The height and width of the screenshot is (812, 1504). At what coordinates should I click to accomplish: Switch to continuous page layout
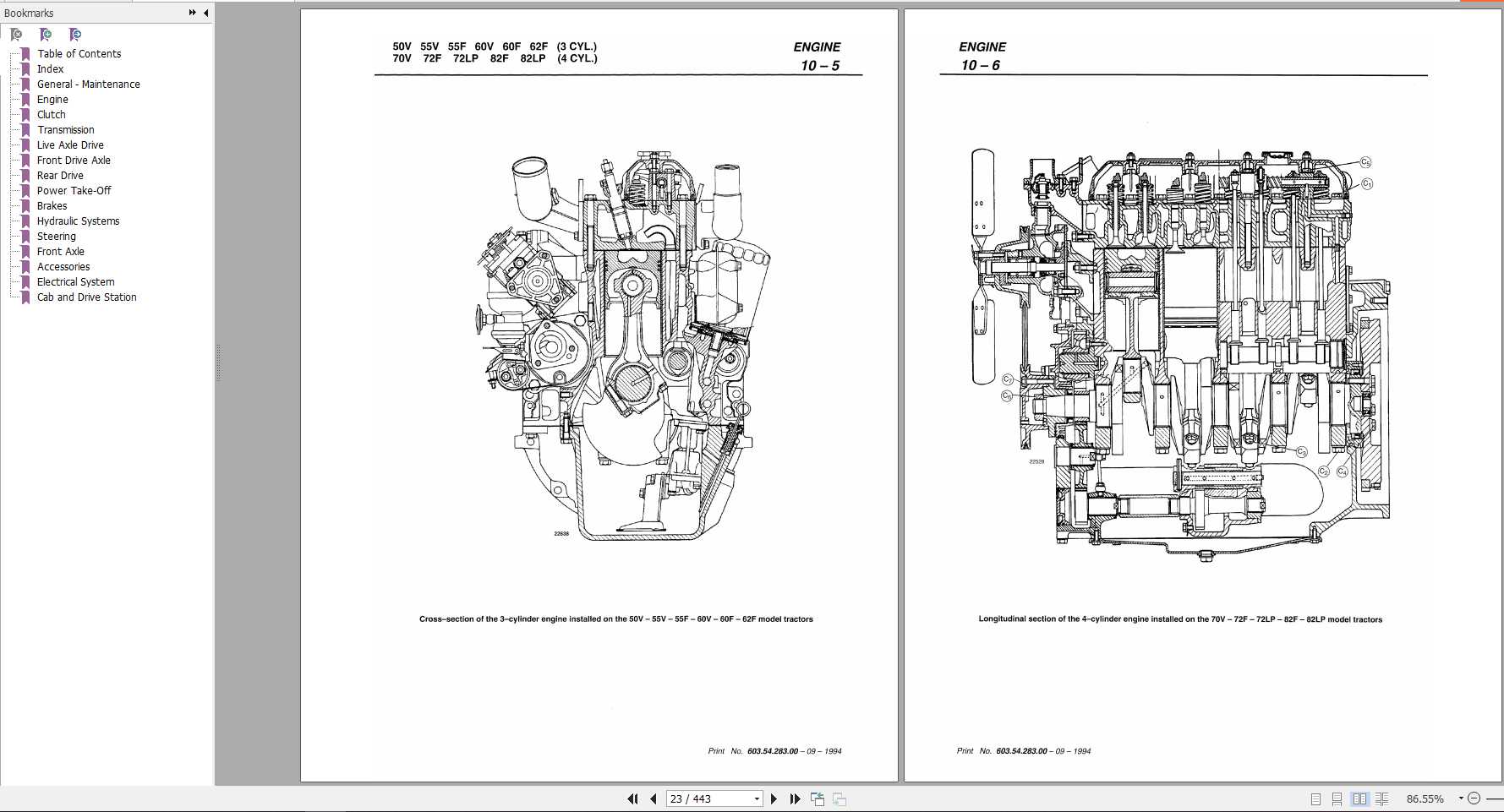1337,798
